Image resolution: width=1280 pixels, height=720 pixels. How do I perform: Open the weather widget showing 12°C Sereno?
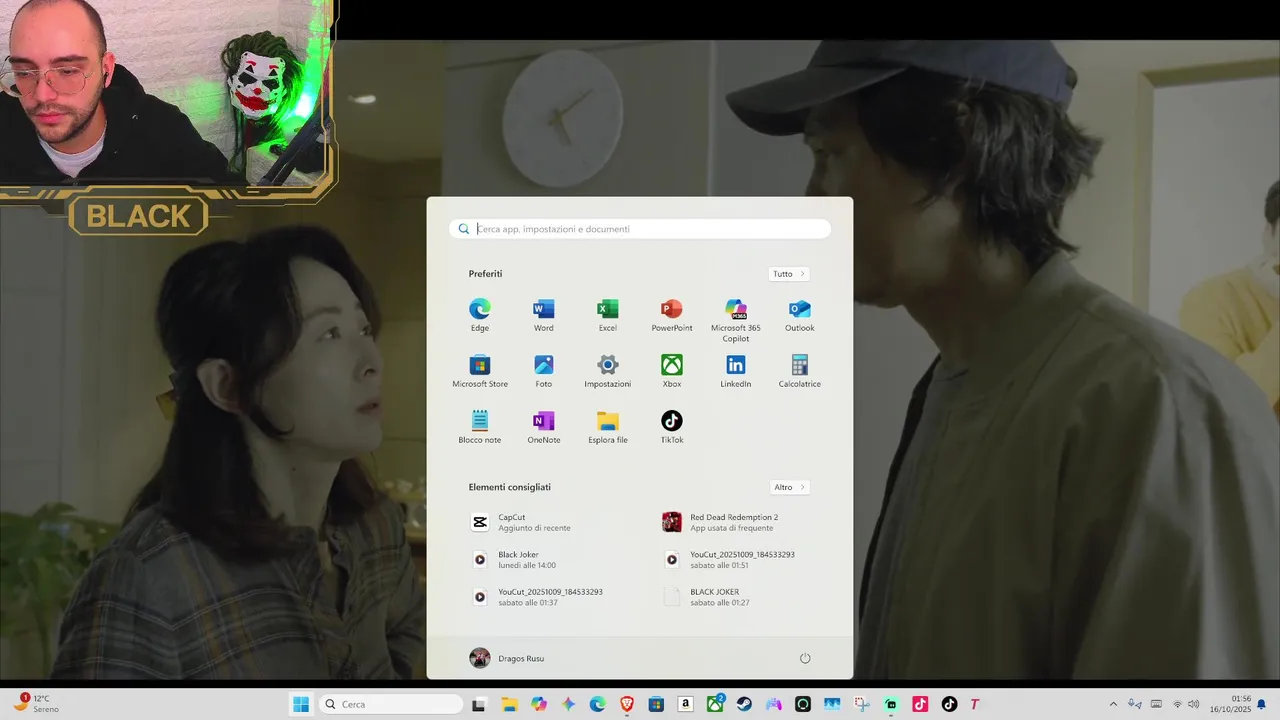[x=36, y=704]
